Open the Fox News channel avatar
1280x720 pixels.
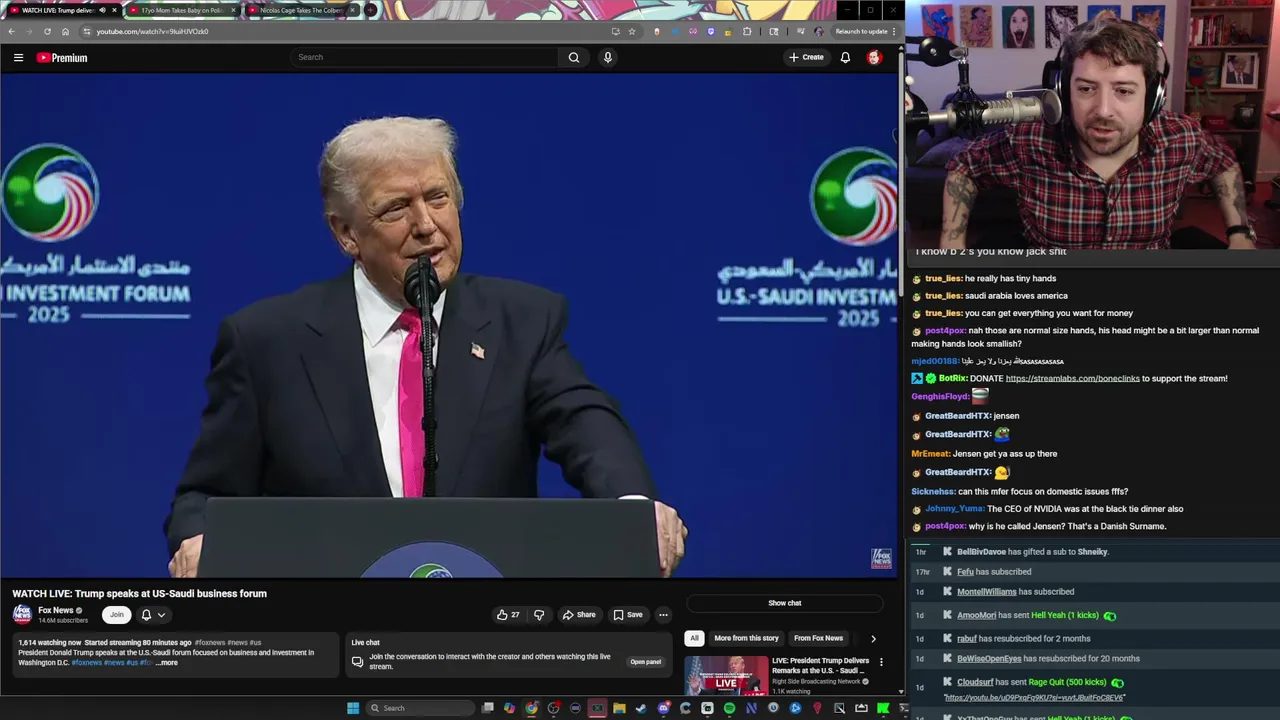coord(22,614)
